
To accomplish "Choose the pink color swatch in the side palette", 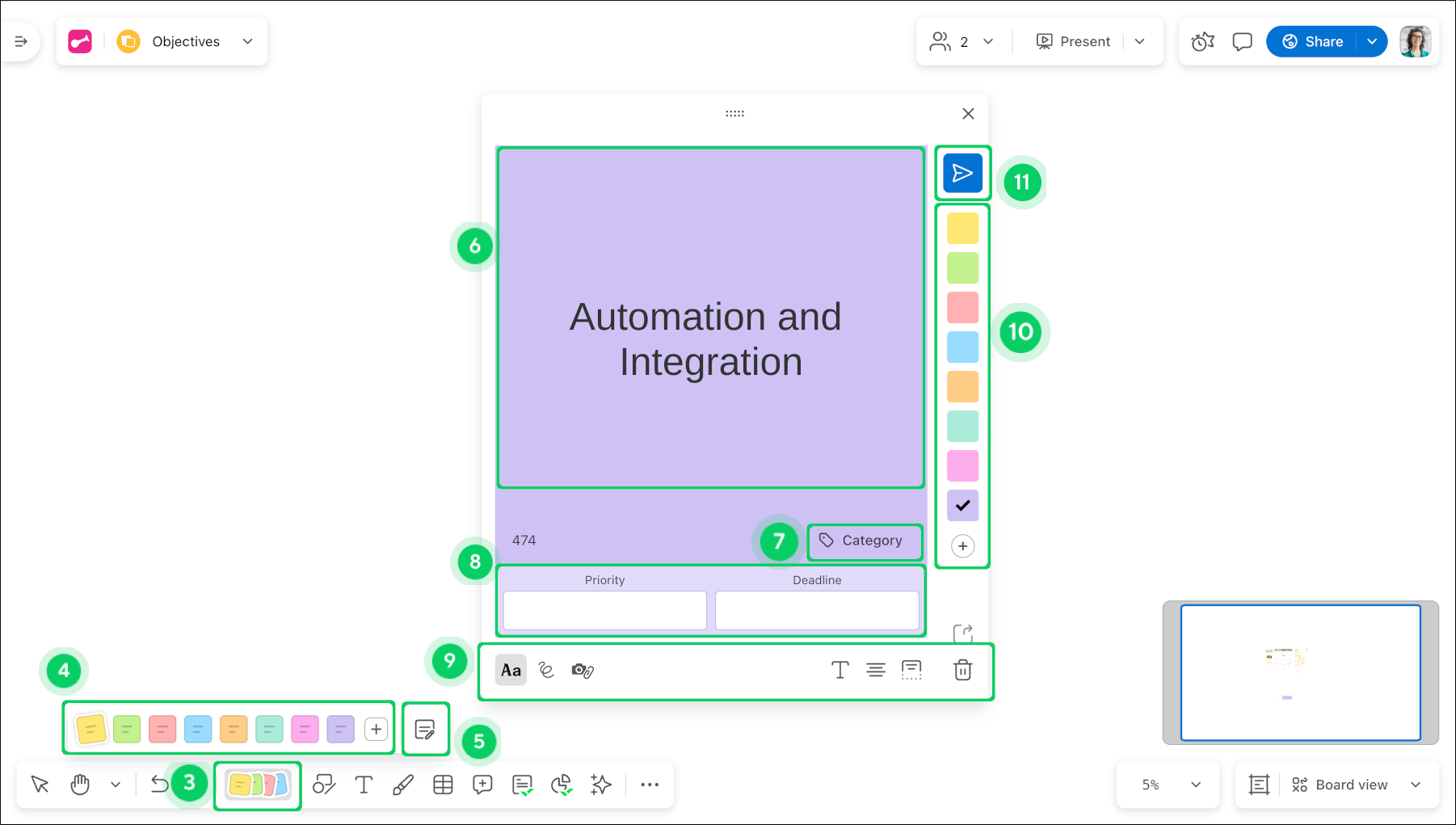I will (x=962, y=465).
